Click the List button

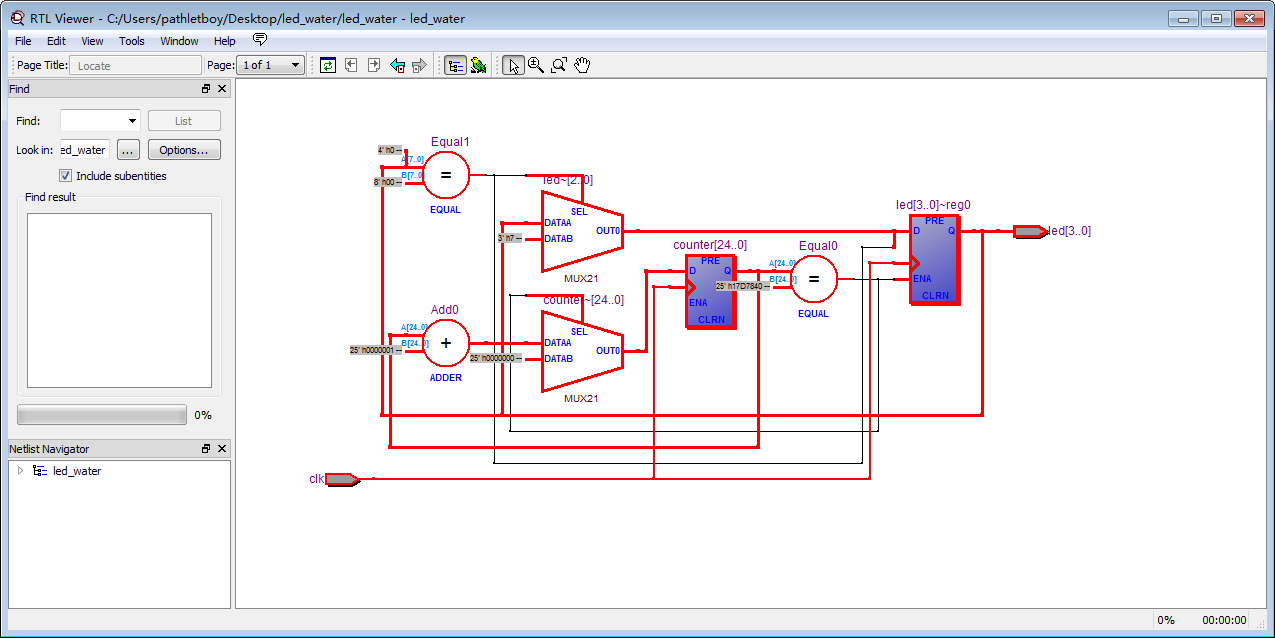(x=184, y=121)
